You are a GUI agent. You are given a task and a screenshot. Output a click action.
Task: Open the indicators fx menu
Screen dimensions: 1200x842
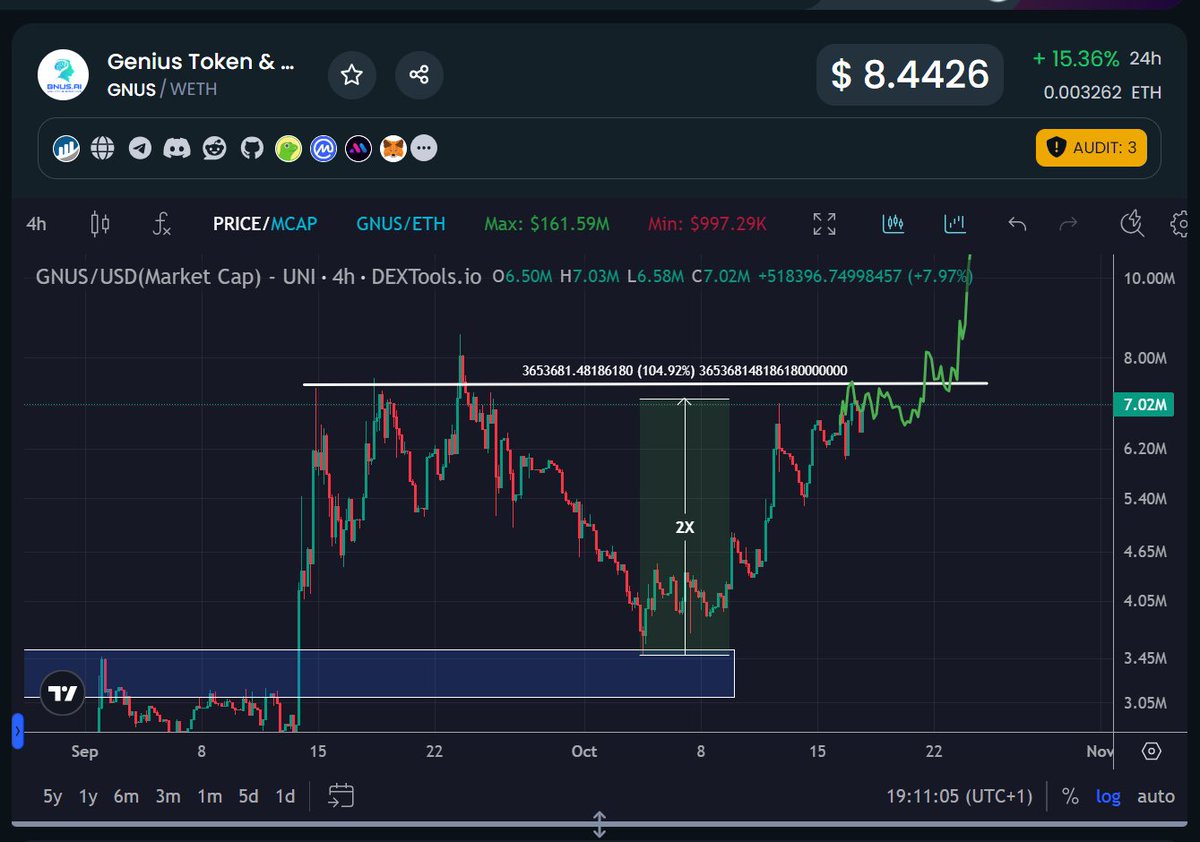coord(160,224)
